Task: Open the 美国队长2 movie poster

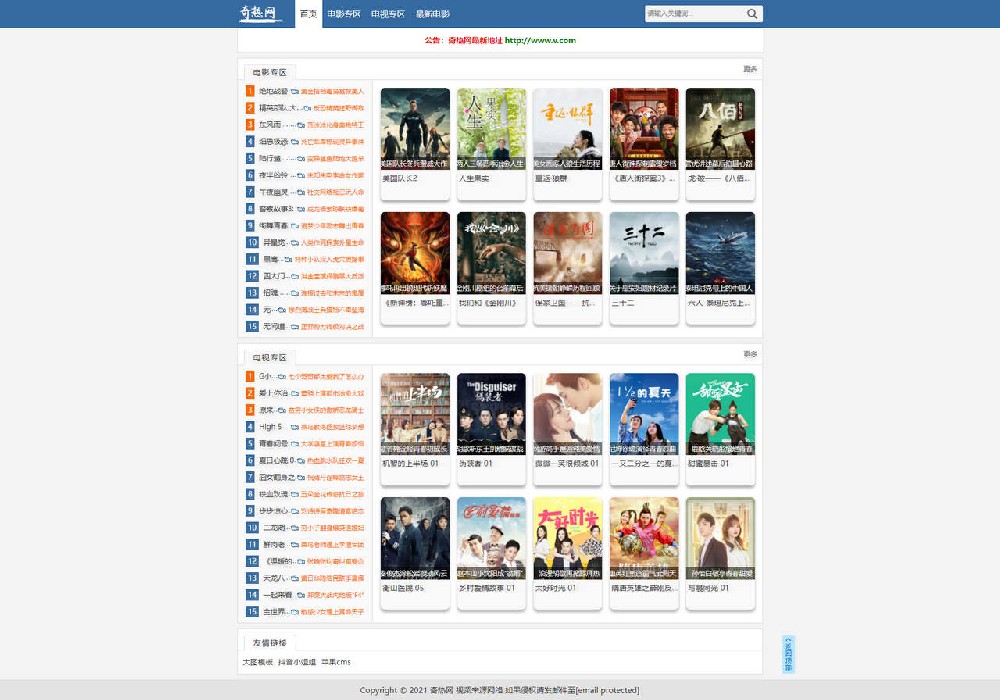Action: click(415, 129)
